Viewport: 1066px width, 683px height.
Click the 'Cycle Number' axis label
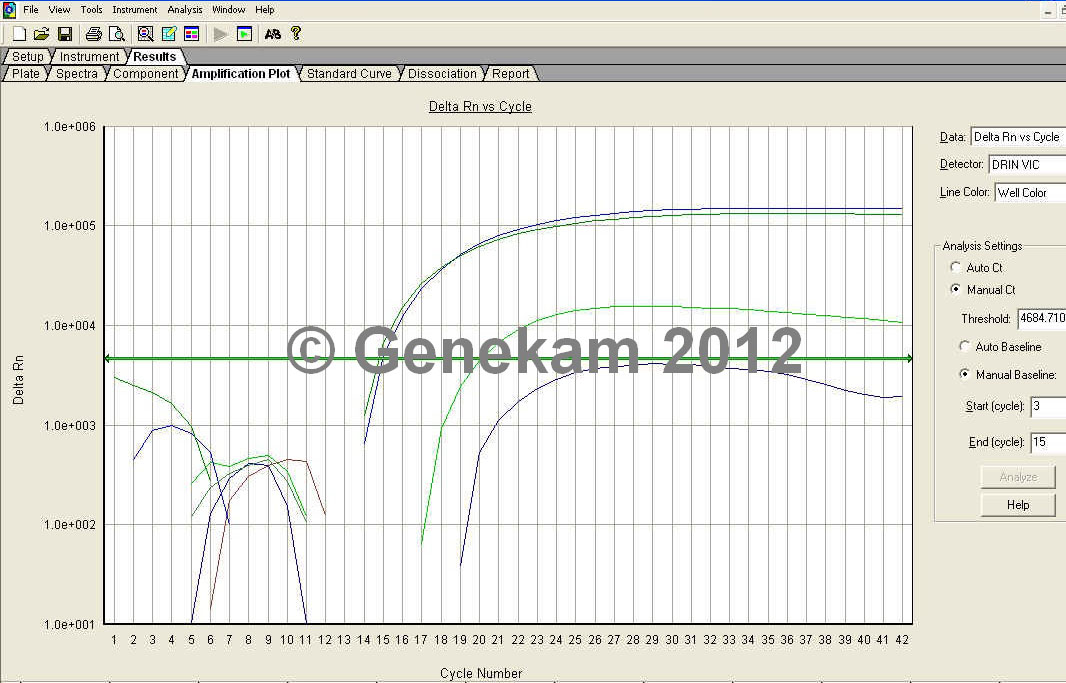[481, 673]
